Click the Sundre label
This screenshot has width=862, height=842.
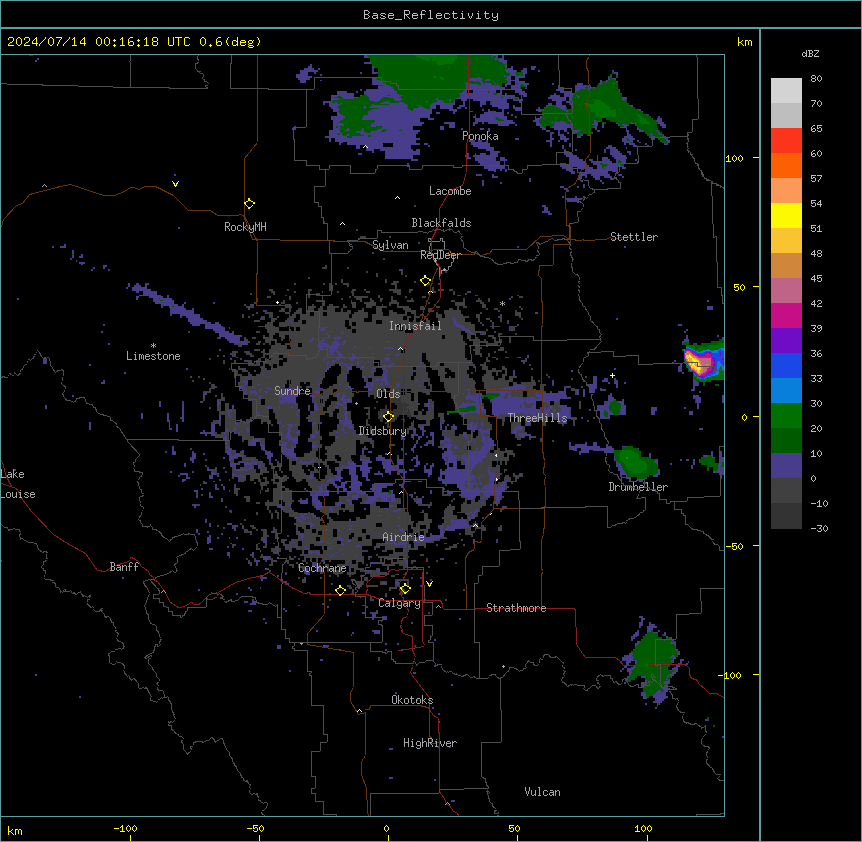[x=292, y=391]
